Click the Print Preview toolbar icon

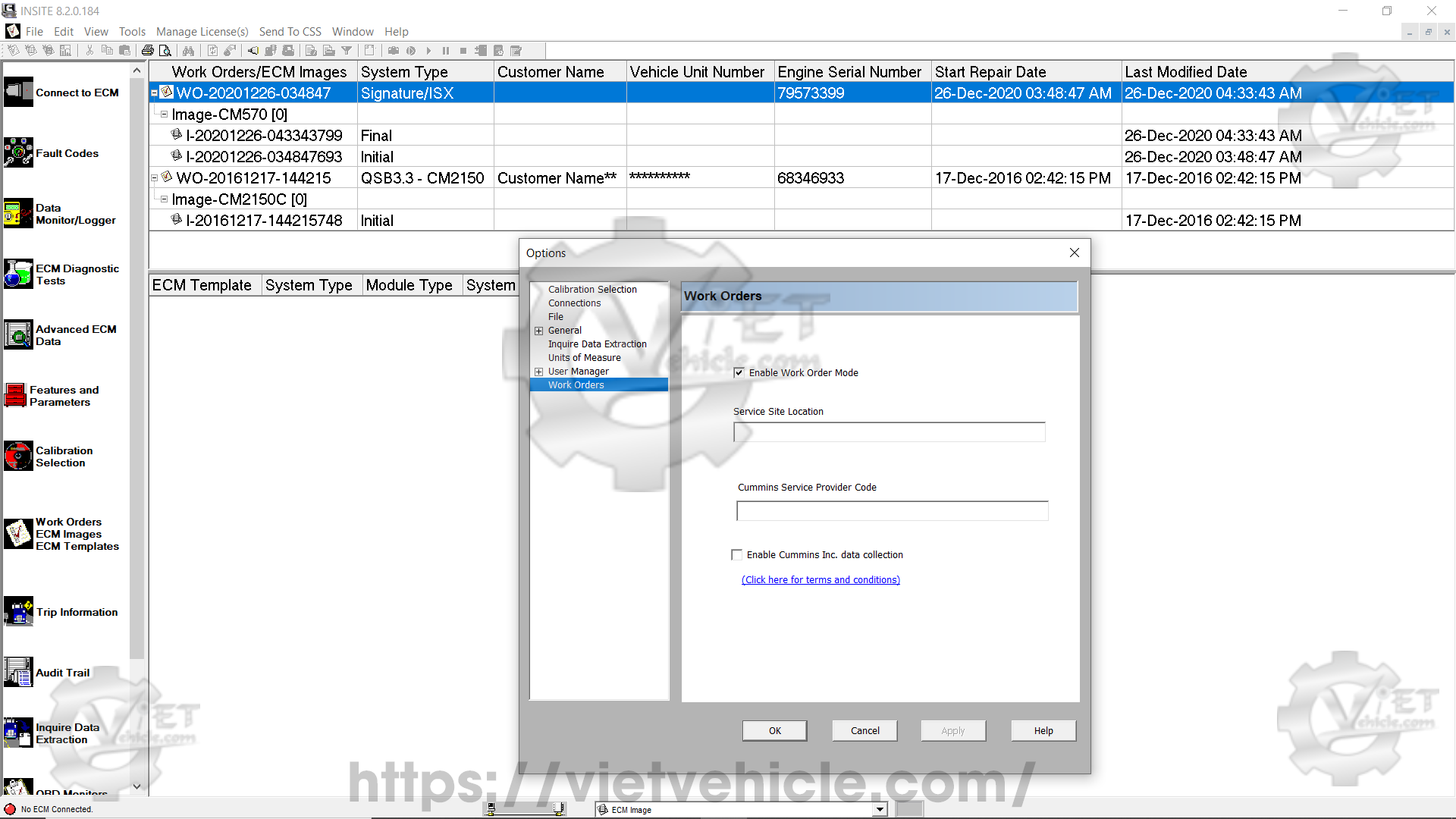pyautogui.click(x=165, y=51)
